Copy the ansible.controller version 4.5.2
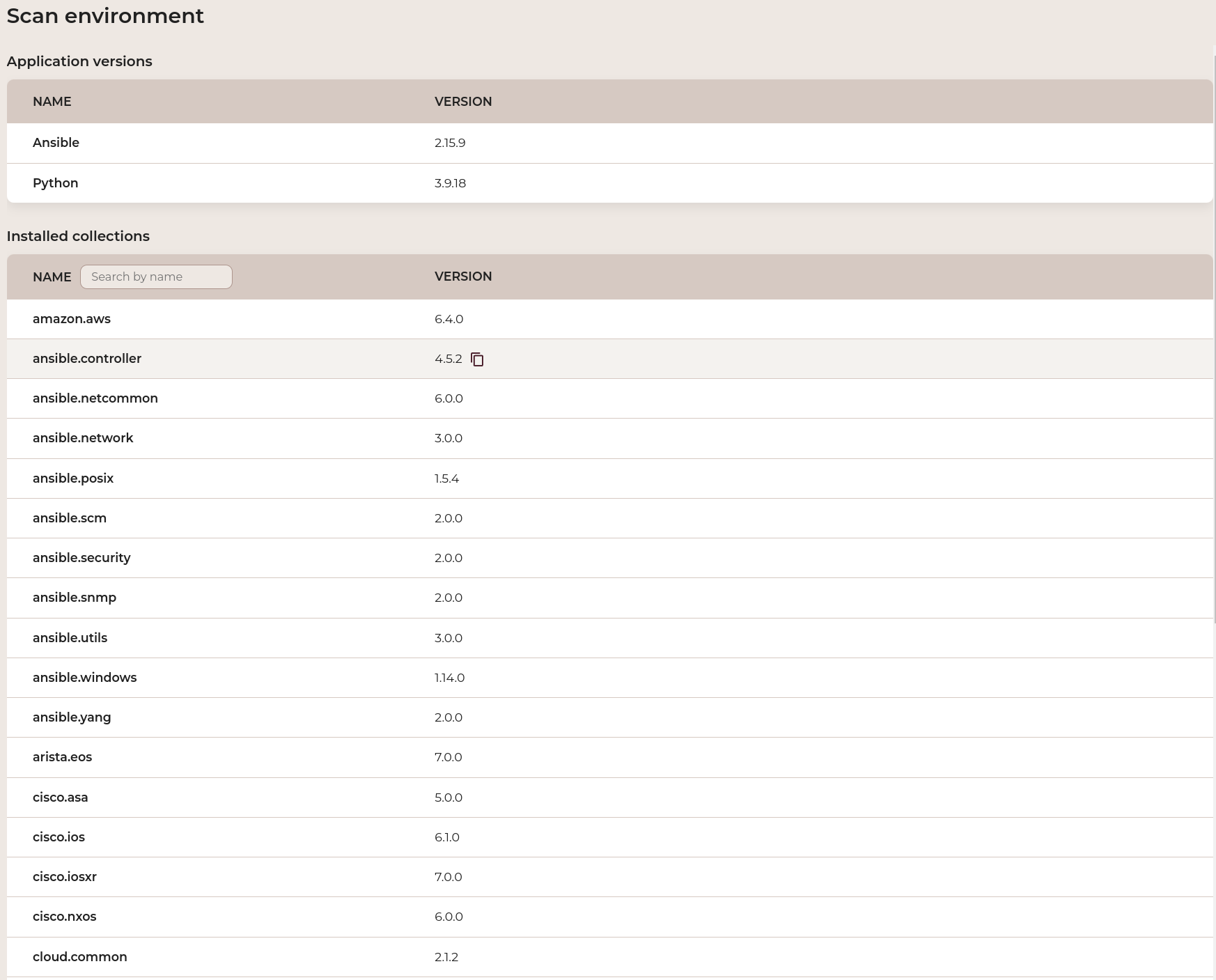Viewport: 1216px width, 980px height. tap(477, 359)
